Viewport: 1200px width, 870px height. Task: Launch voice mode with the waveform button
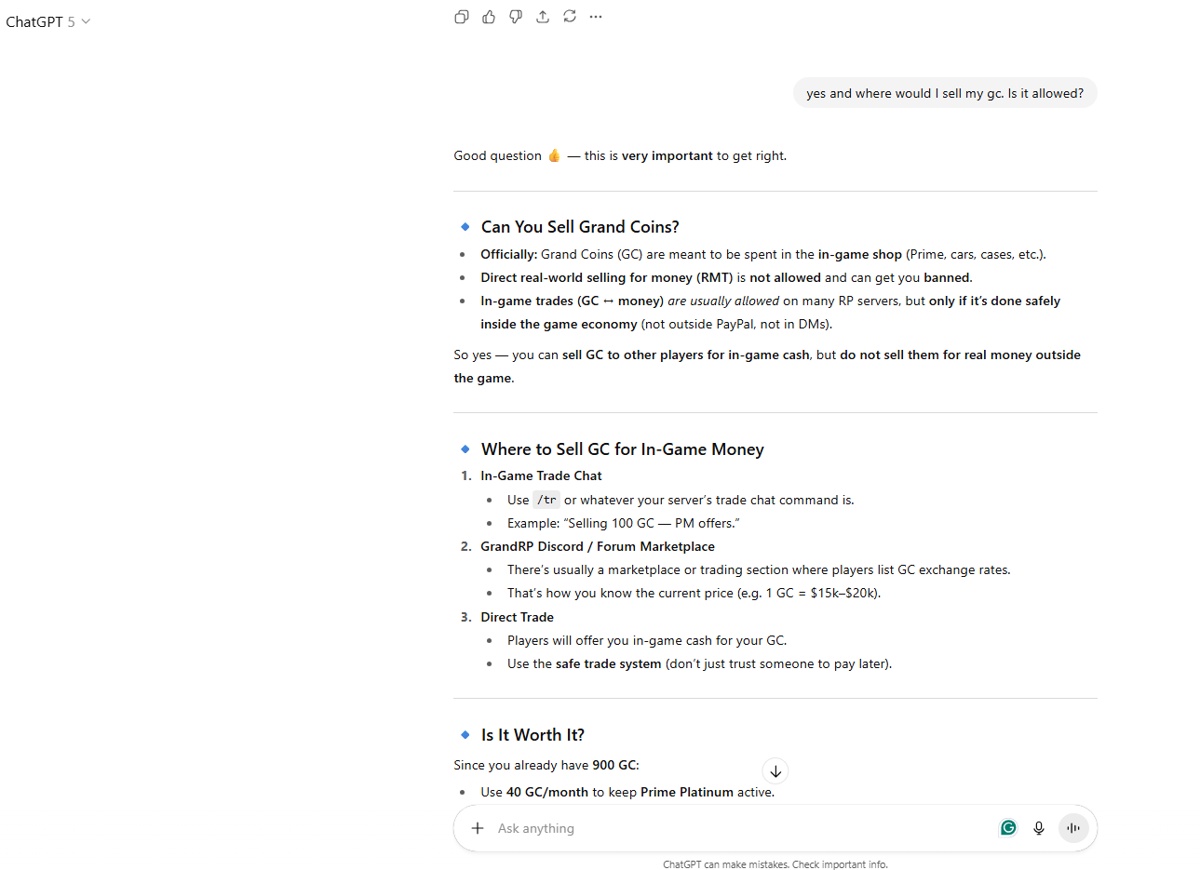pyautogui.click(x=1073, y=828)
